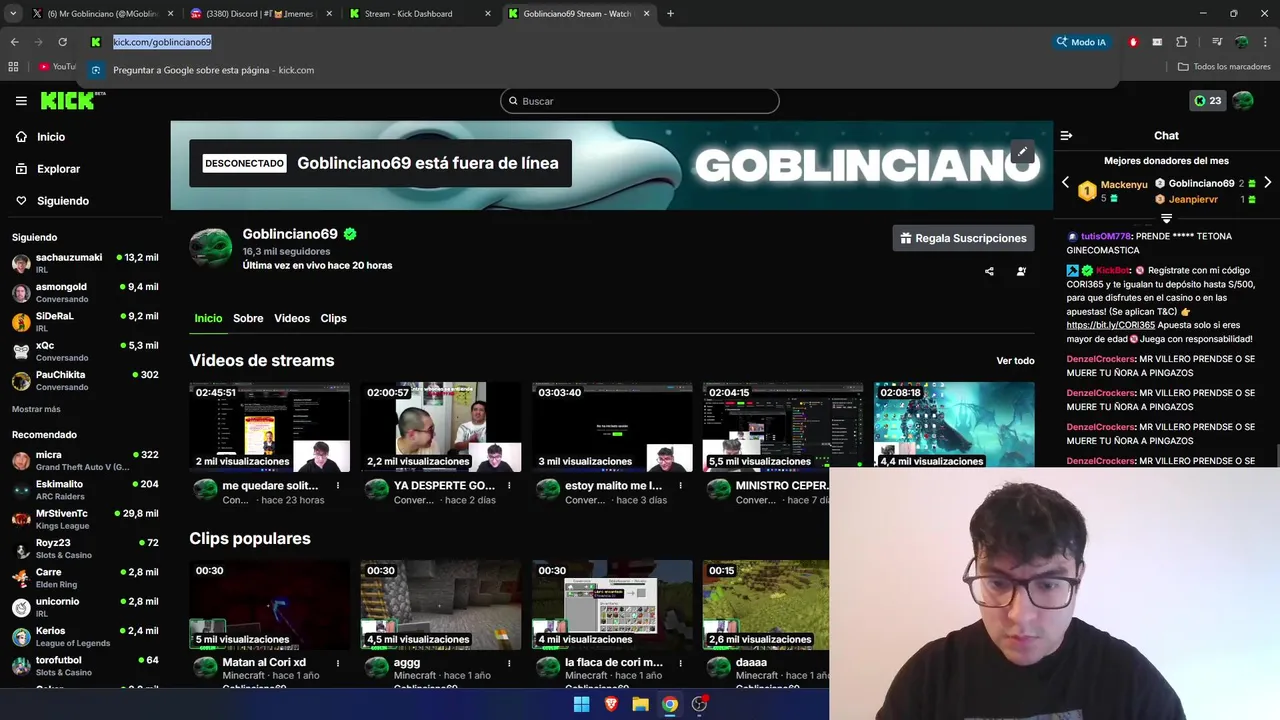Open the Chrome three-dot menu
The width and height of the screenshot is (1280, 720).
click(1265, 42)
